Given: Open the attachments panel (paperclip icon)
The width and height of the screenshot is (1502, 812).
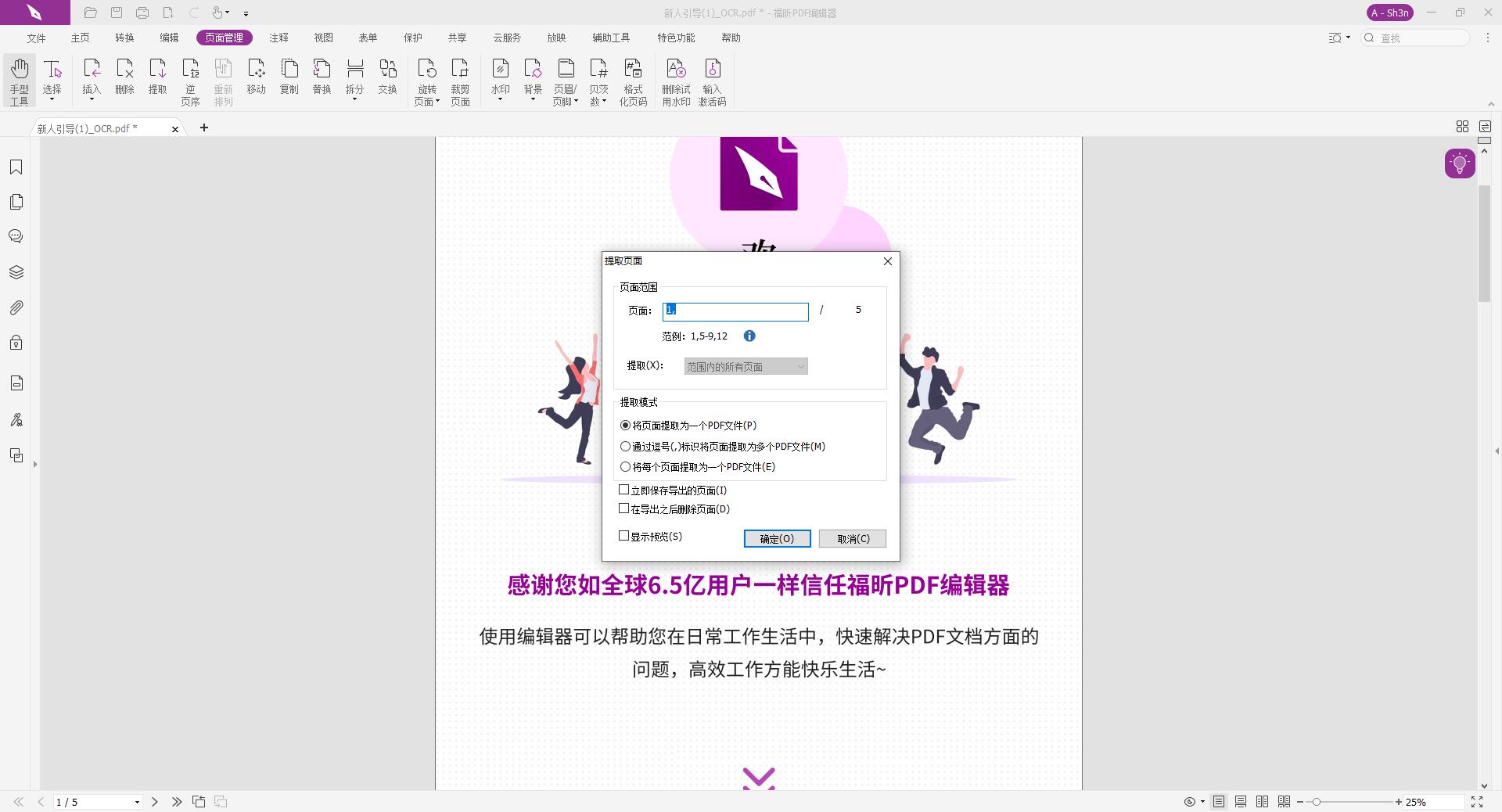Looking at the screenshot, I should (16, 307).
